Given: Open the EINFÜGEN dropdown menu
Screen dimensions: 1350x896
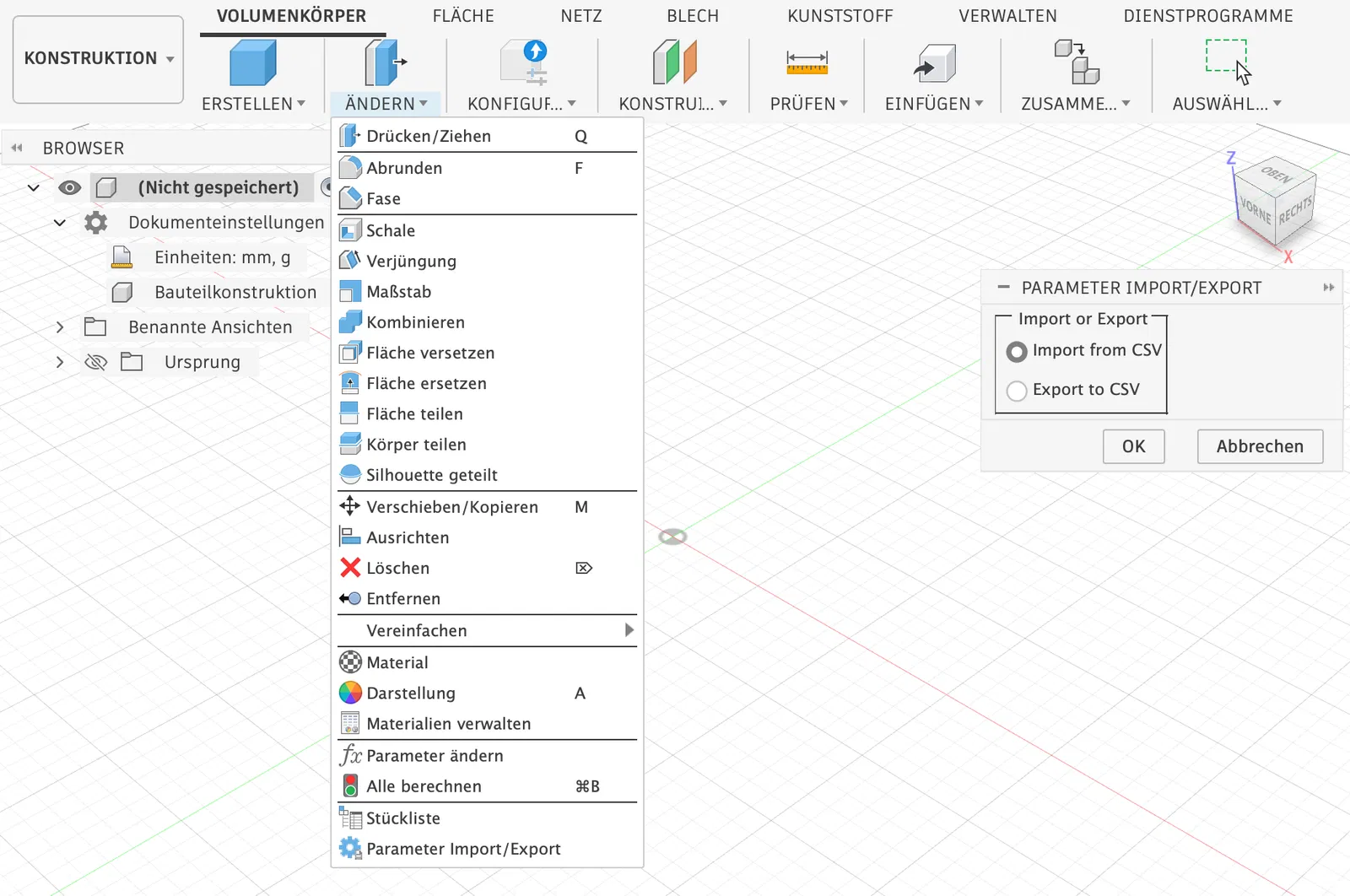Looking at the screenshot, I should (934, 104).
